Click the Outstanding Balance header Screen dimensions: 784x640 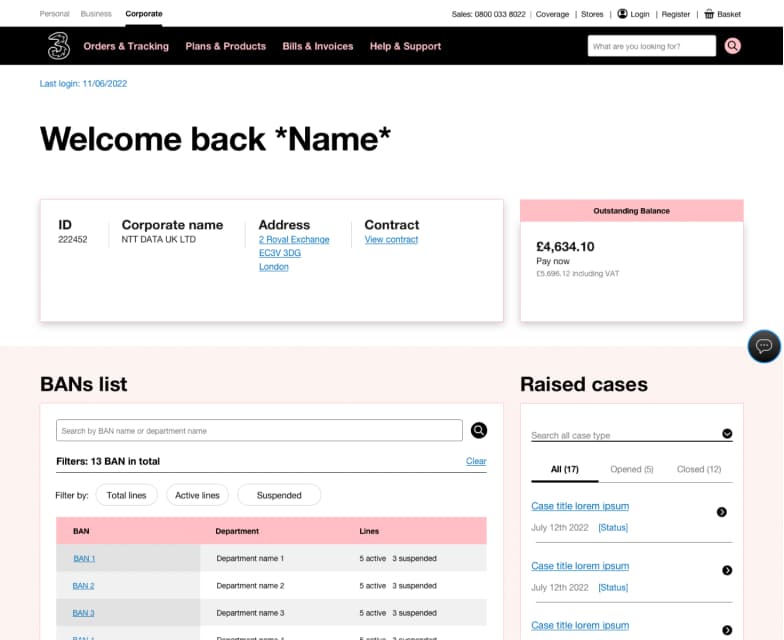[x=632, y=211]
